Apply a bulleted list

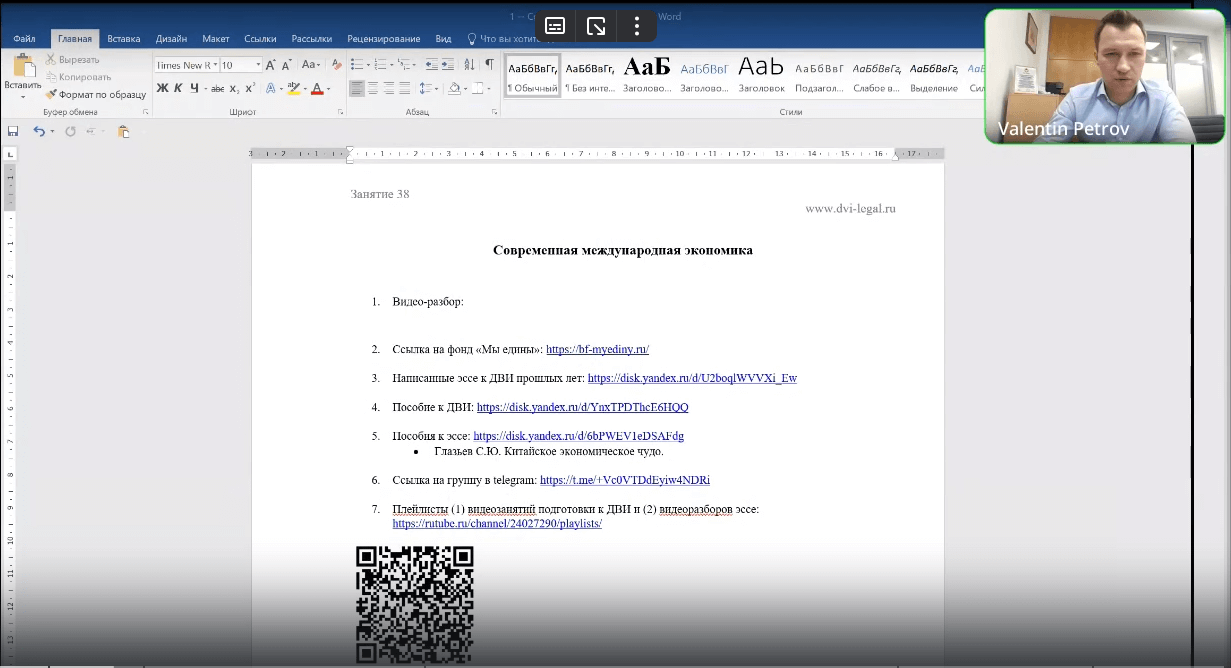tap(356, 65)
